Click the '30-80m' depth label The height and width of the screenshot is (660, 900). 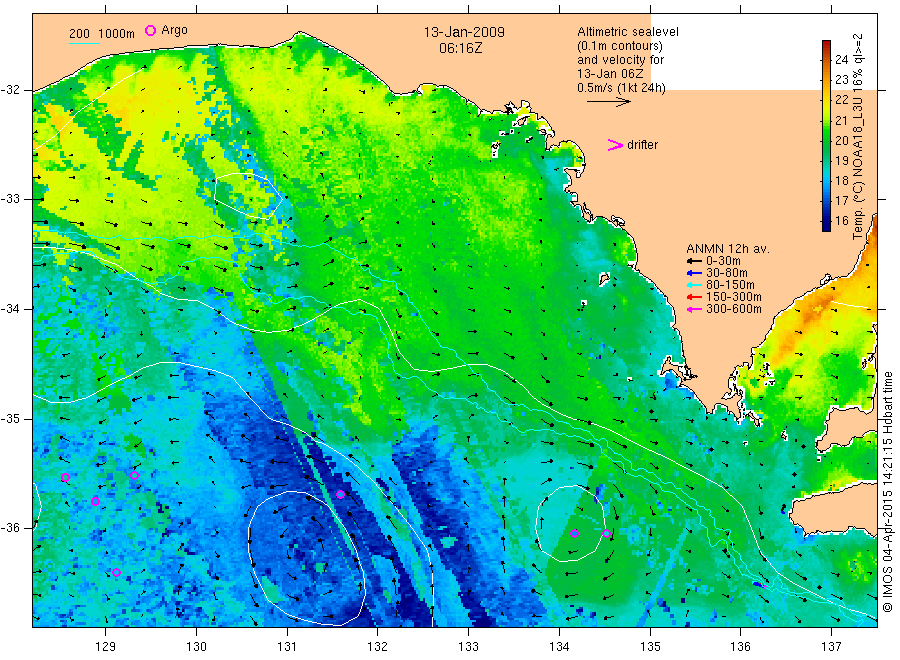[x=727, y=273]
